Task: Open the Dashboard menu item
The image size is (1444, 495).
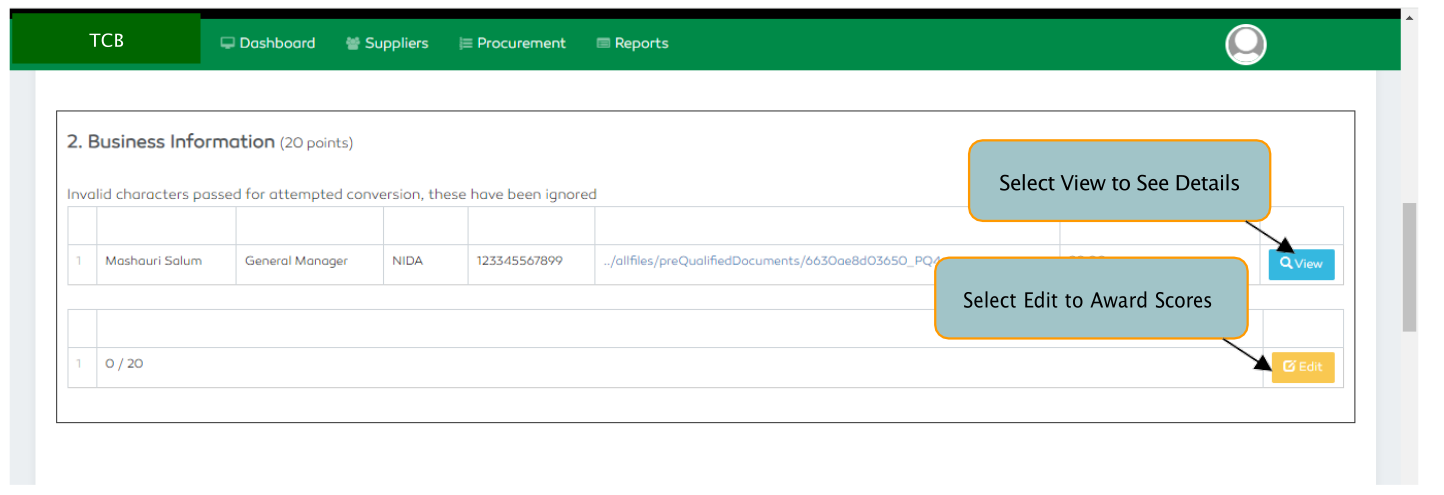Action: coord(267,43)
